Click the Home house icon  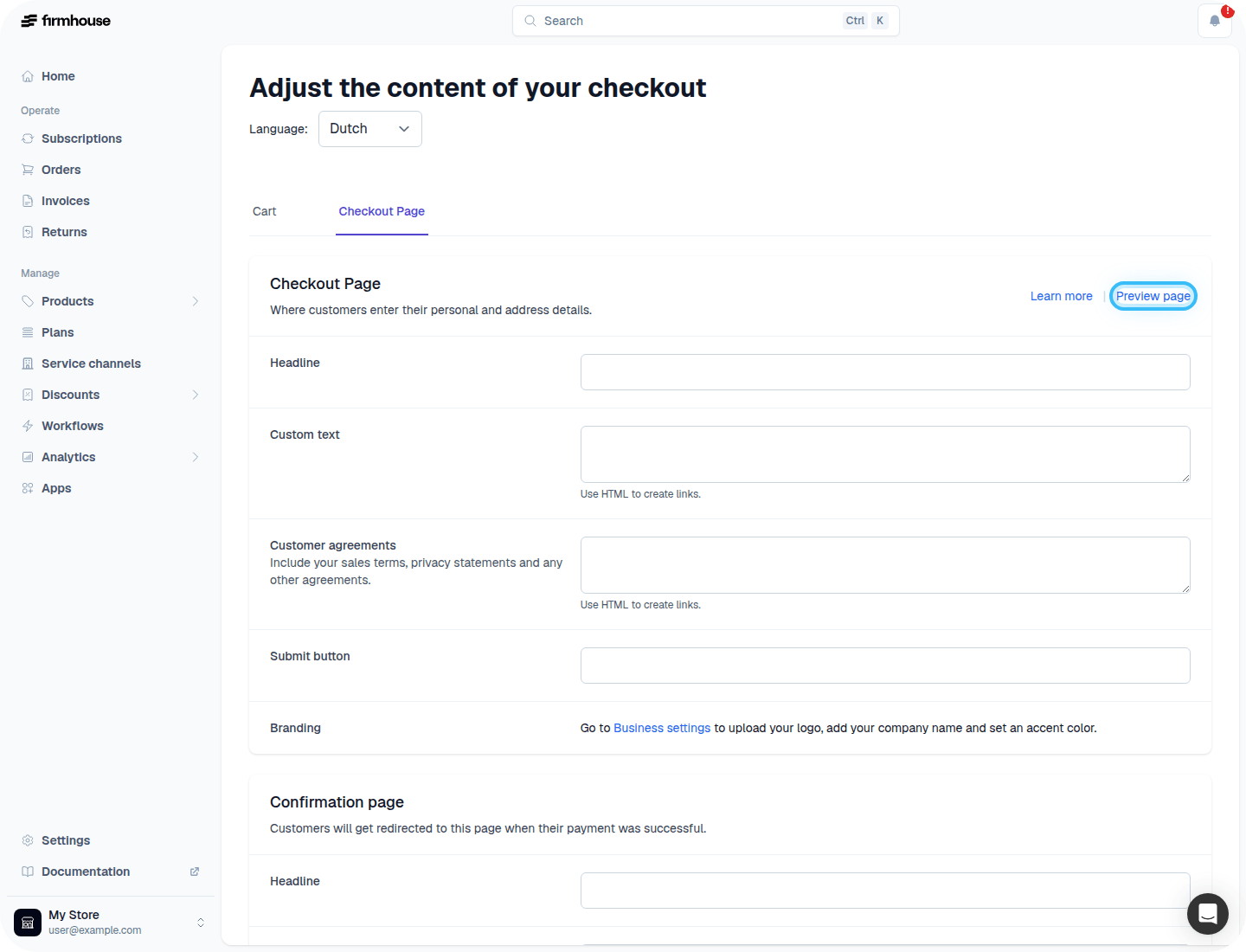tap(28, 76)
